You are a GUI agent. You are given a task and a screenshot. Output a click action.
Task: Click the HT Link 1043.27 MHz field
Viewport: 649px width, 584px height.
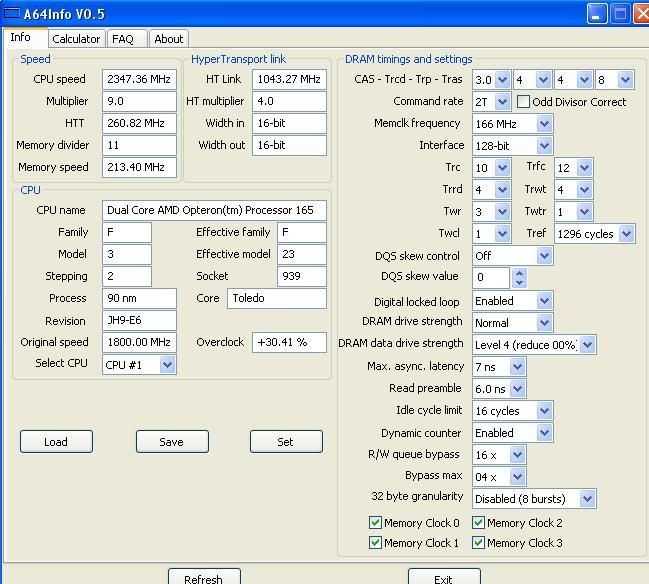coord(289,79)
